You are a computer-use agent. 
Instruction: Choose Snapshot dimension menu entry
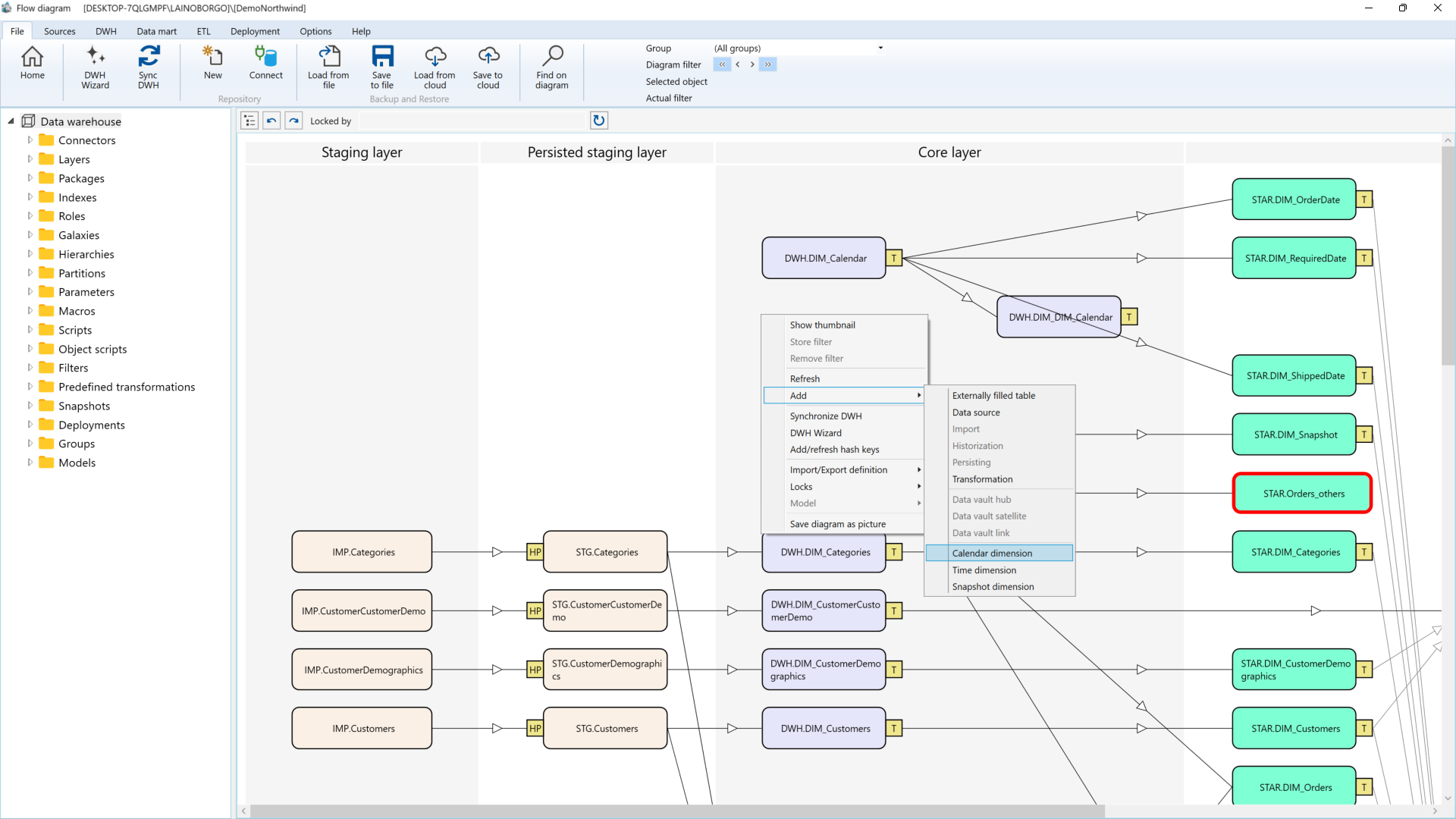999,587
